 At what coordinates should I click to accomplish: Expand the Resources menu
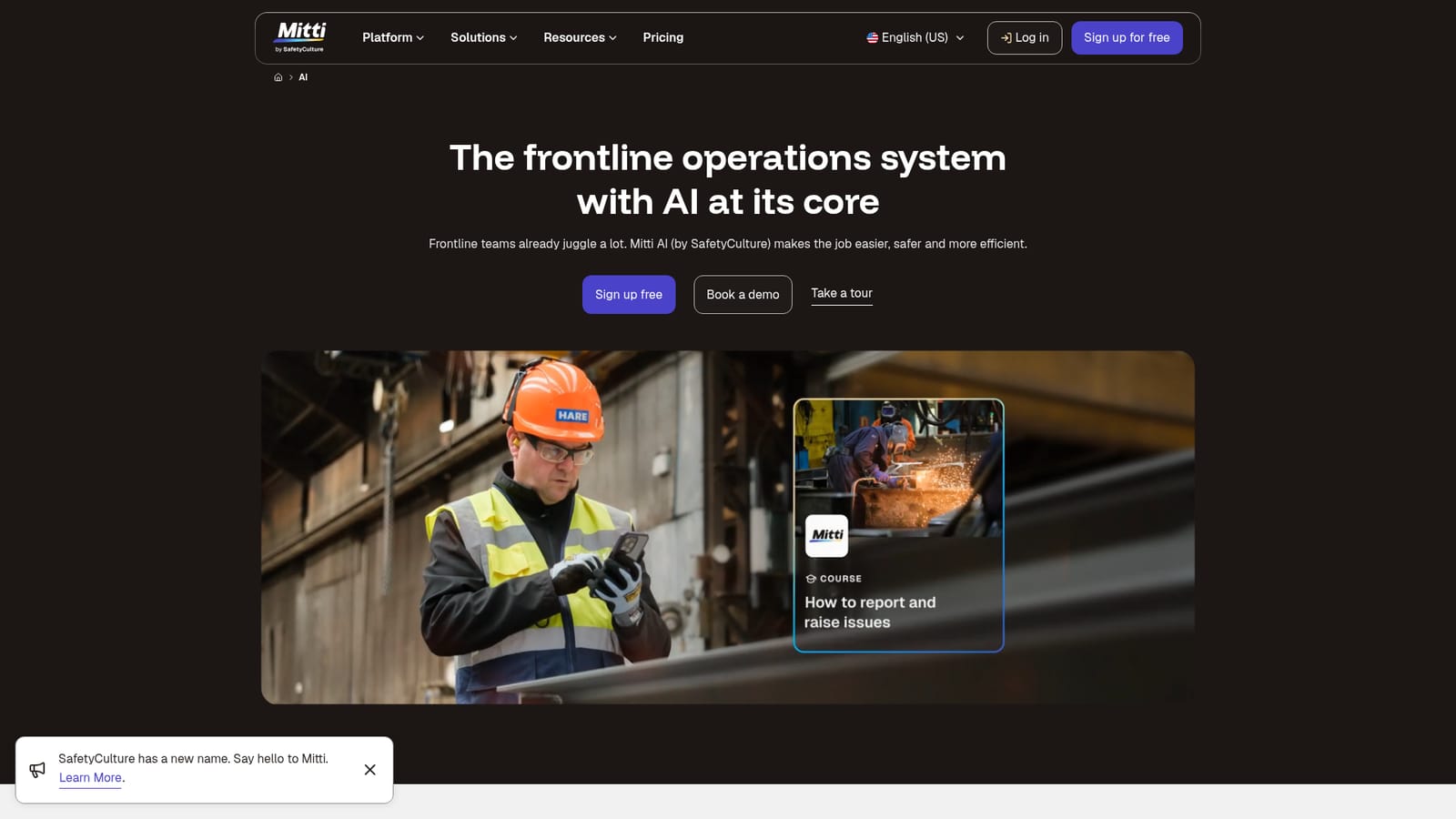click(x=580, y=37)
